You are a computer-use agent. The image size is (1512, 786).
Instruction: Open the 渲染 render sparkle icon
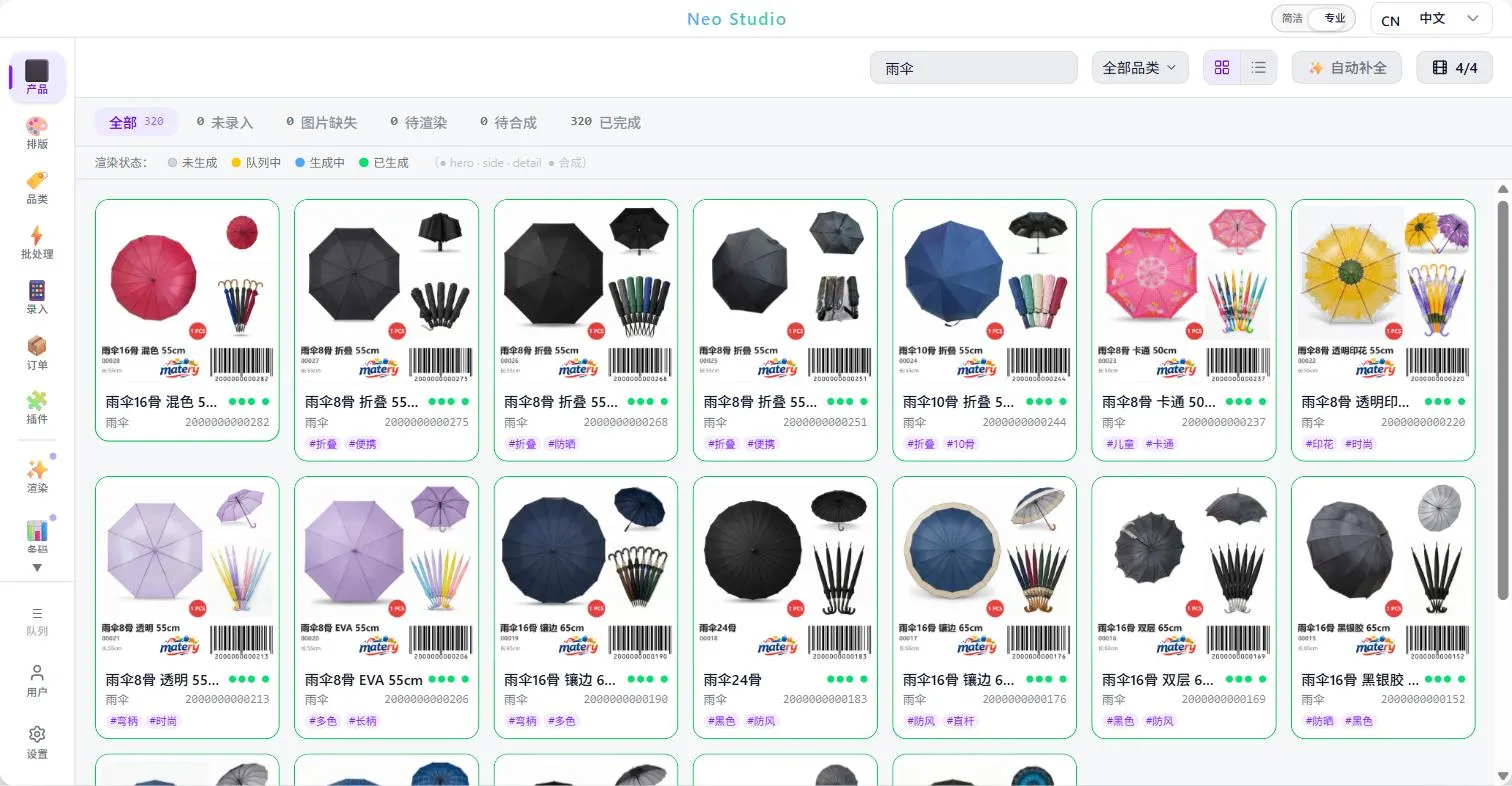pyautogui.click(x=37, y=476)
